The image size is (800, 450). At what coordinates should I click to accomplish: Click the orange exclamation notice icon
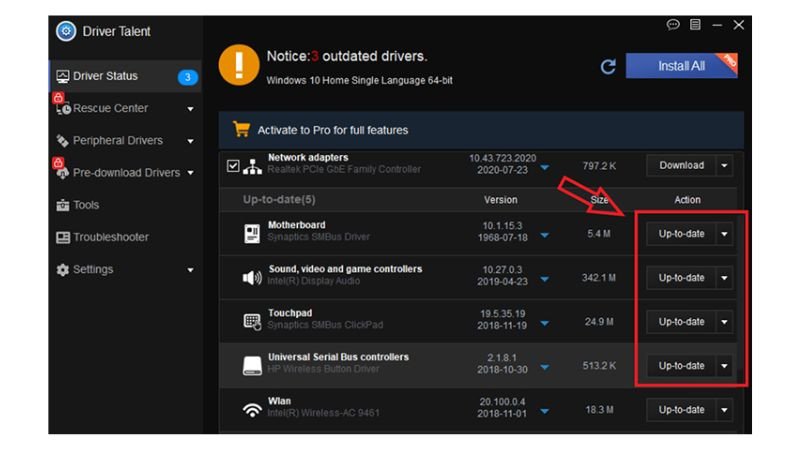coord(239,65)
